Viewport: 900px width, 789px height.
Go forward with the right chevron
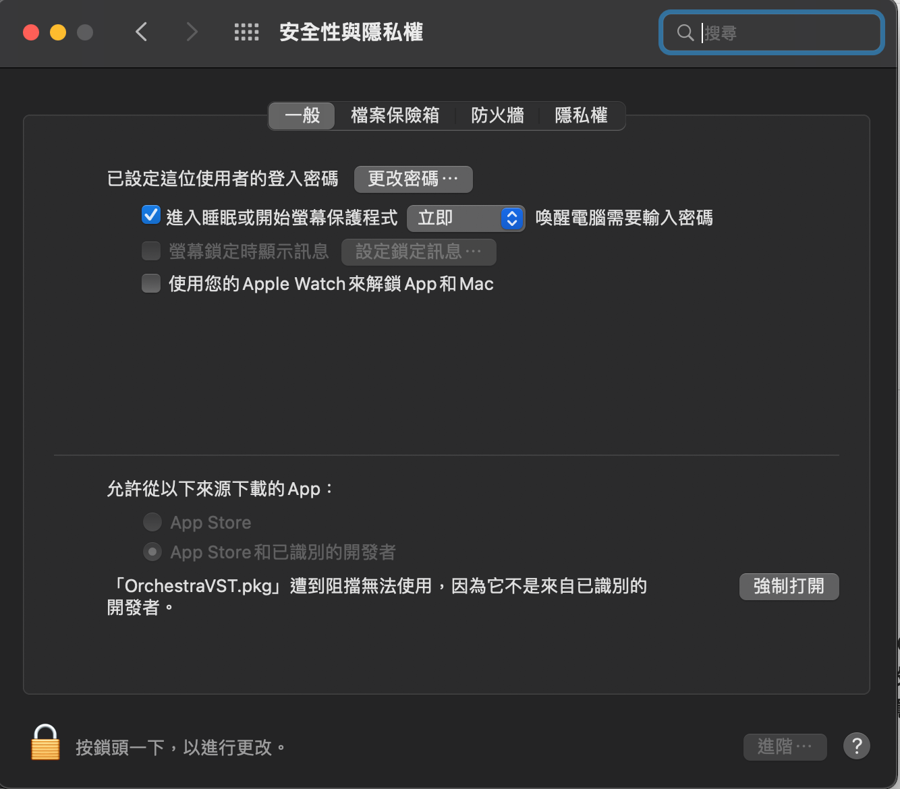point(192,32)
